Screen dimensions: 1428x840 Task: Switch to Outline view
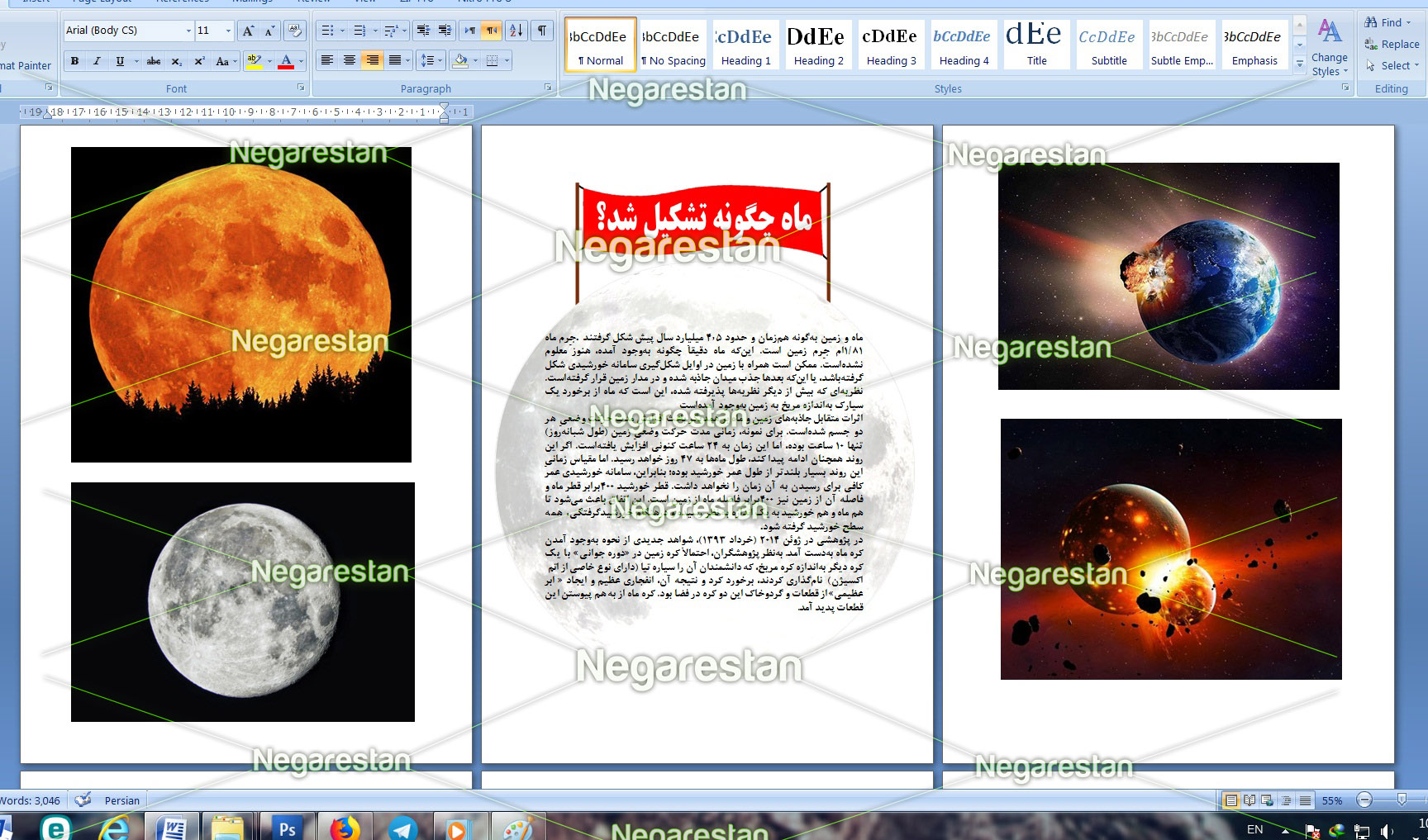pos(1286,800)
